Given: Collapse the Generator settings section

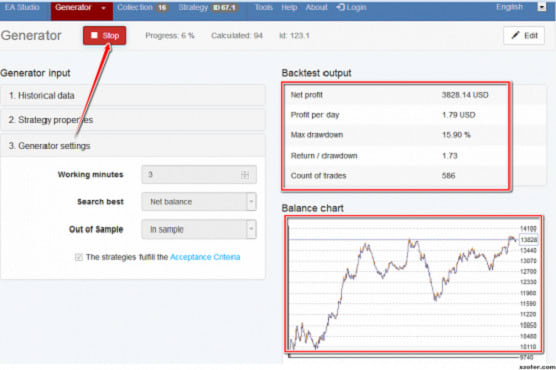Looking at the screenshot, I should tap(133, 146).
